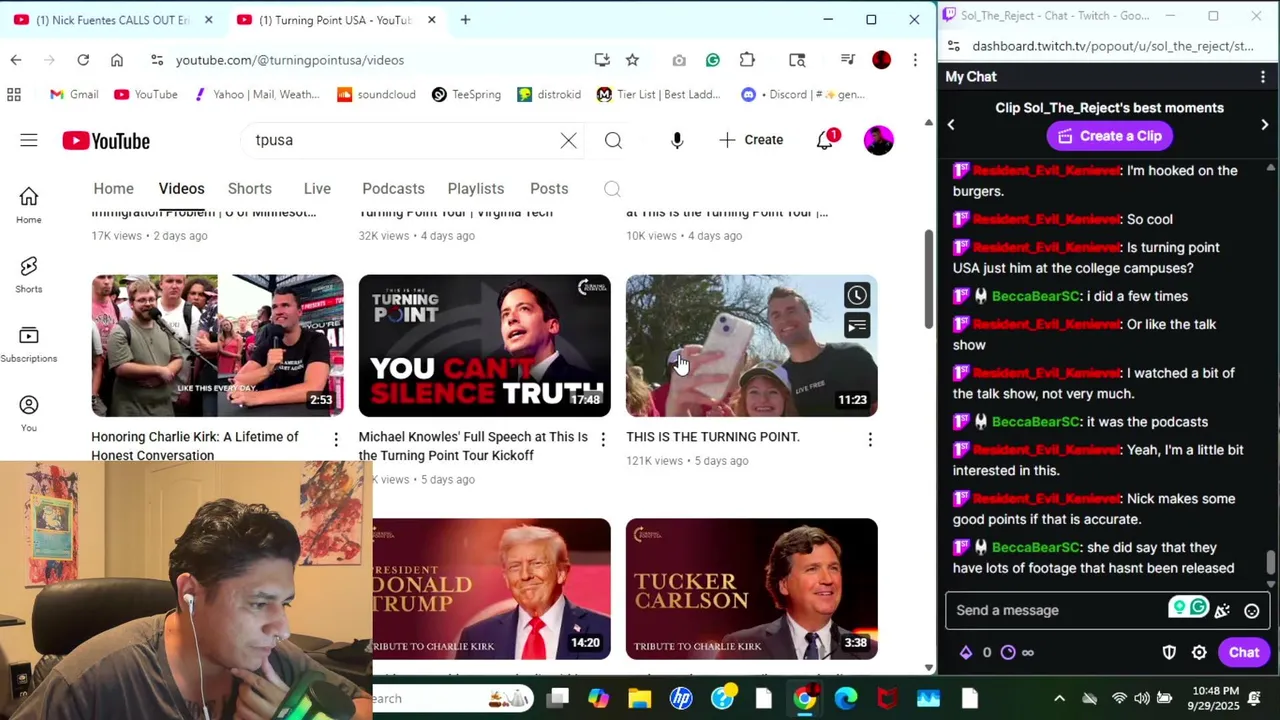Image resolution: width=1280 pixels, height=720 pixels.
Task: Open the YouTube guide hamburger menu
Action: tap(28, 140)
